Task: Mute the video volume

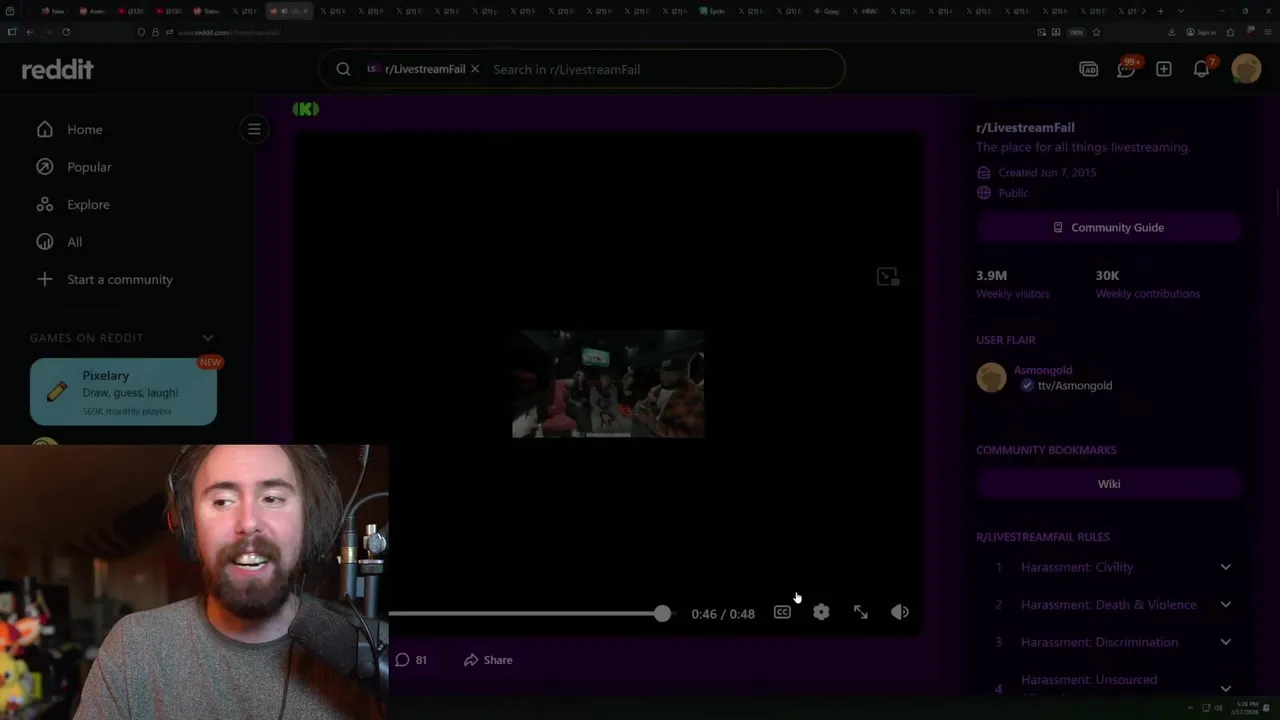Action: tap(900, 612)
